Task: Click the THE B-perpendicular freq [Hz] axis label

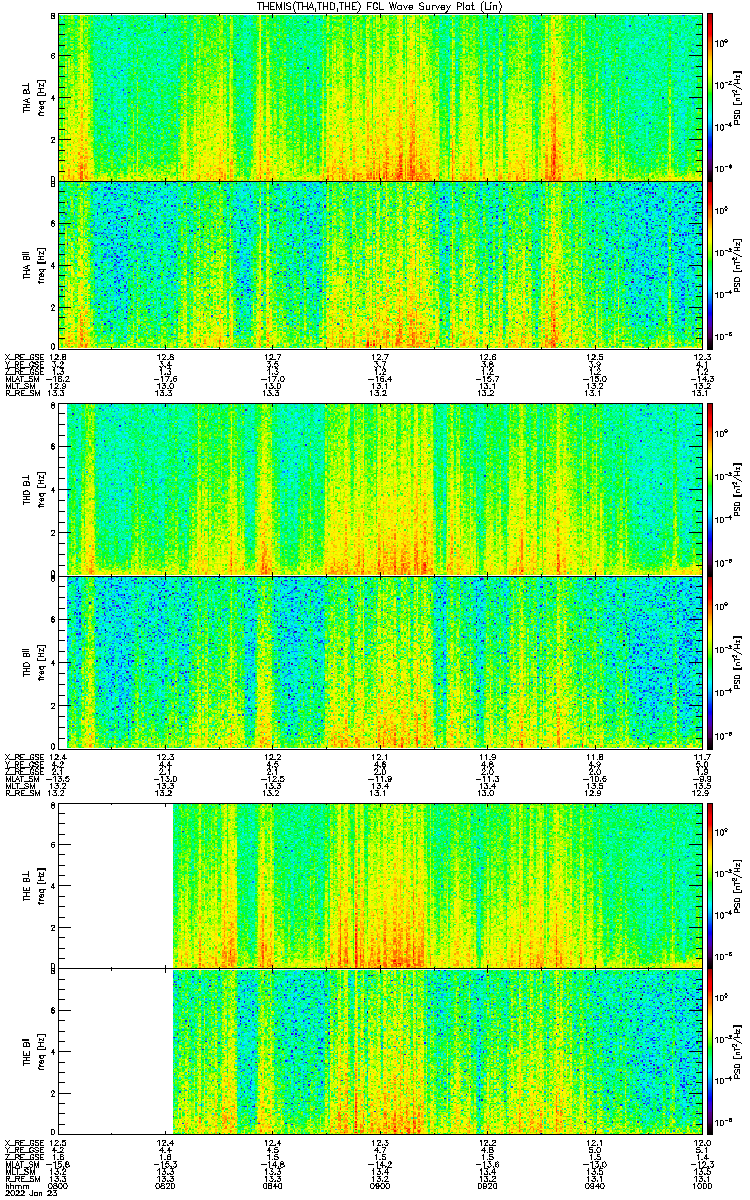Action: point(42,885)
